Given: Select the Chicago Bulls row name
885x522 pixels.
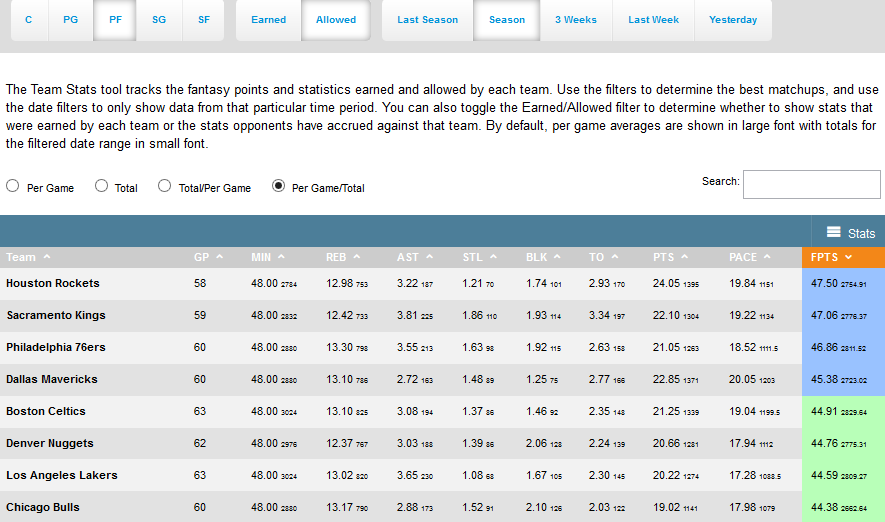Looking at the screenshot, I should coord(43,507).
